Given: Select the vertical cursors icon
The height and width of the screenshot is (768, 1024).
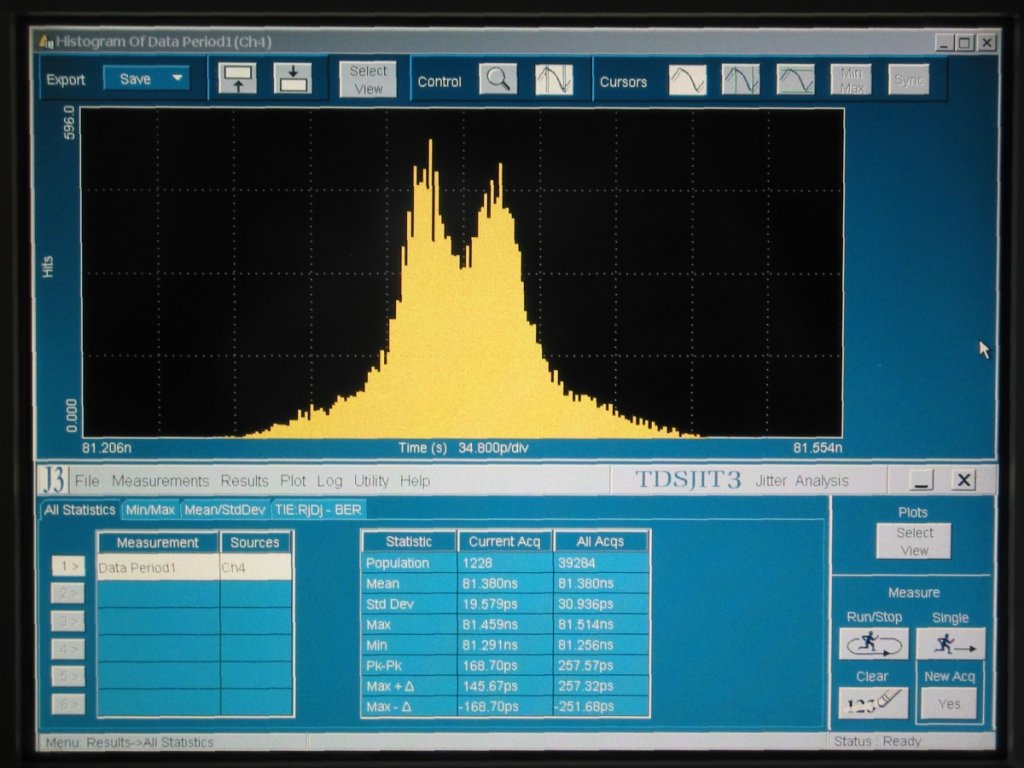Looking at the screenshot, I should (741, 80).
